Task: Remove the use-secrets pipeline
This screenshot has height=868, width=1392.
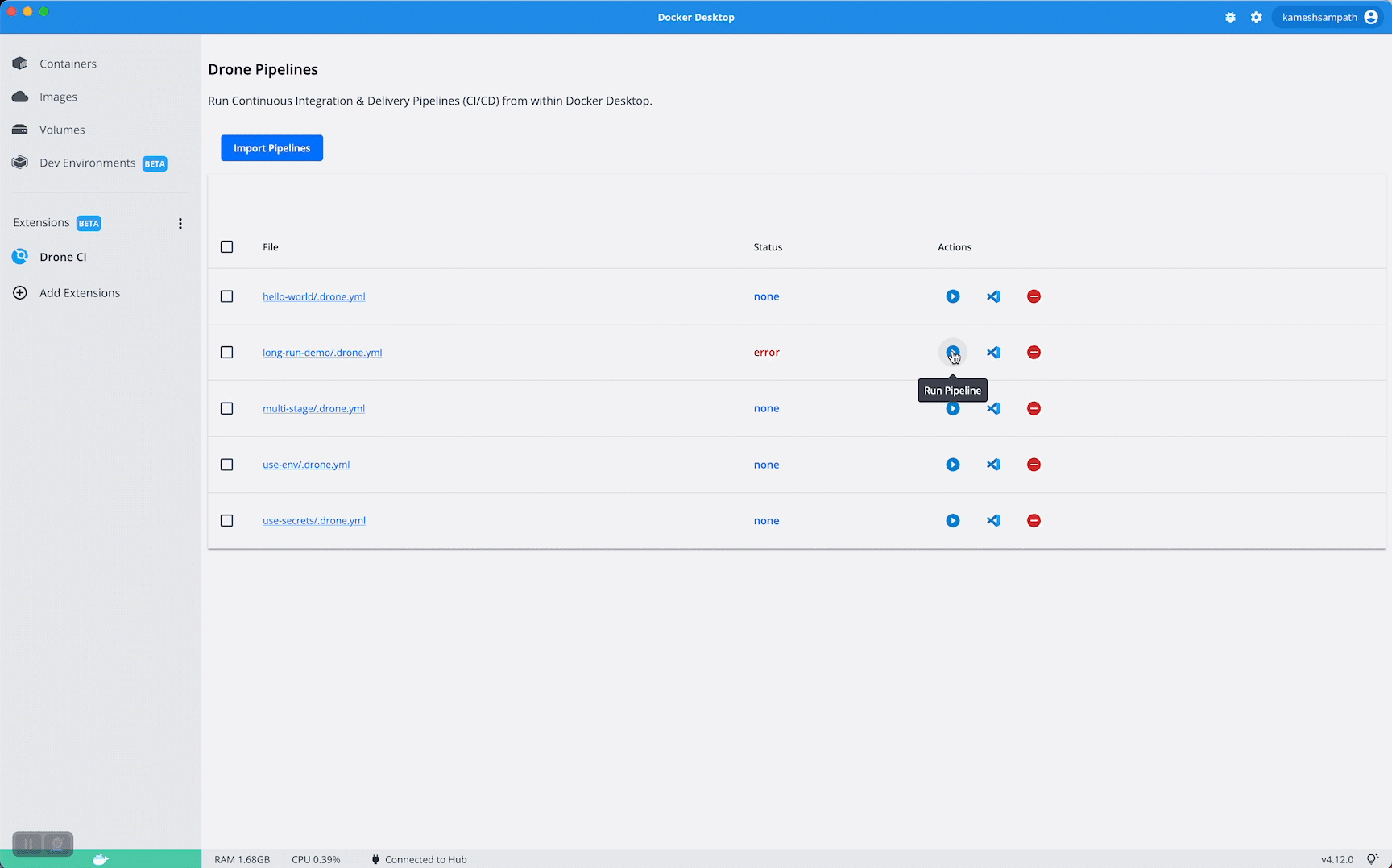Action: (x=1034, y=521)
